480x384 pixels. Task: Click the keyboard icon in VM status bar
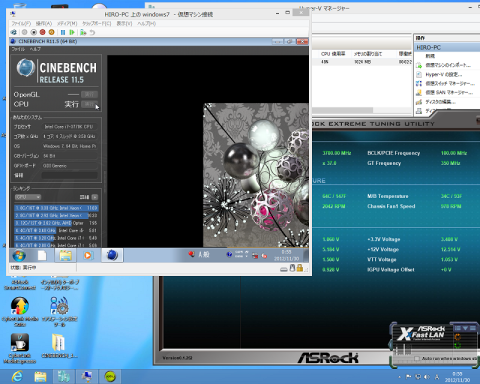click(284, 269)
